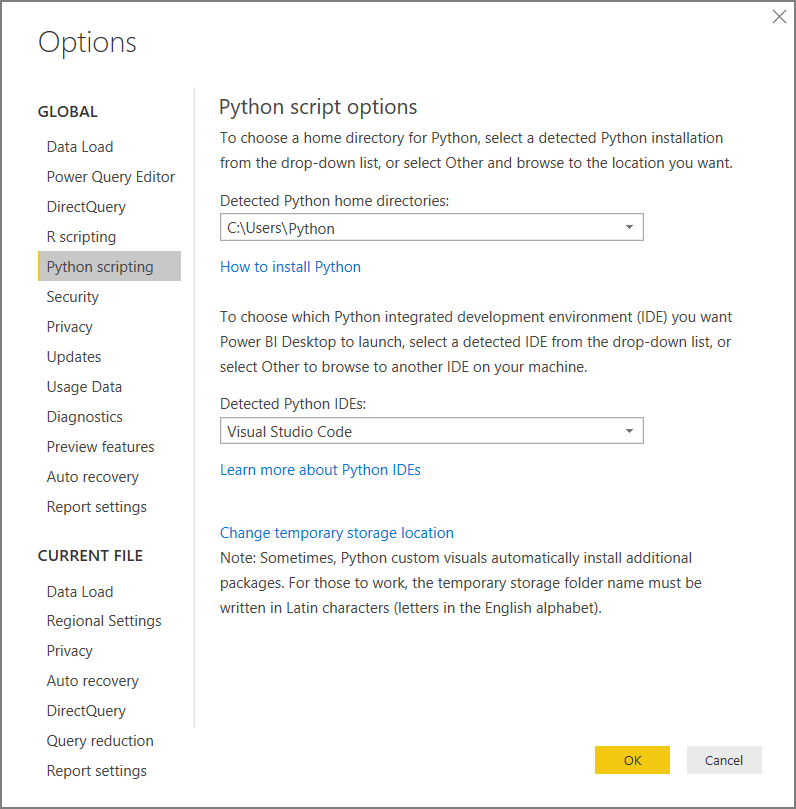The width and height of the screenshot is (796, 809).
Task: Open Diagnostics options
Action: [82, 416]
